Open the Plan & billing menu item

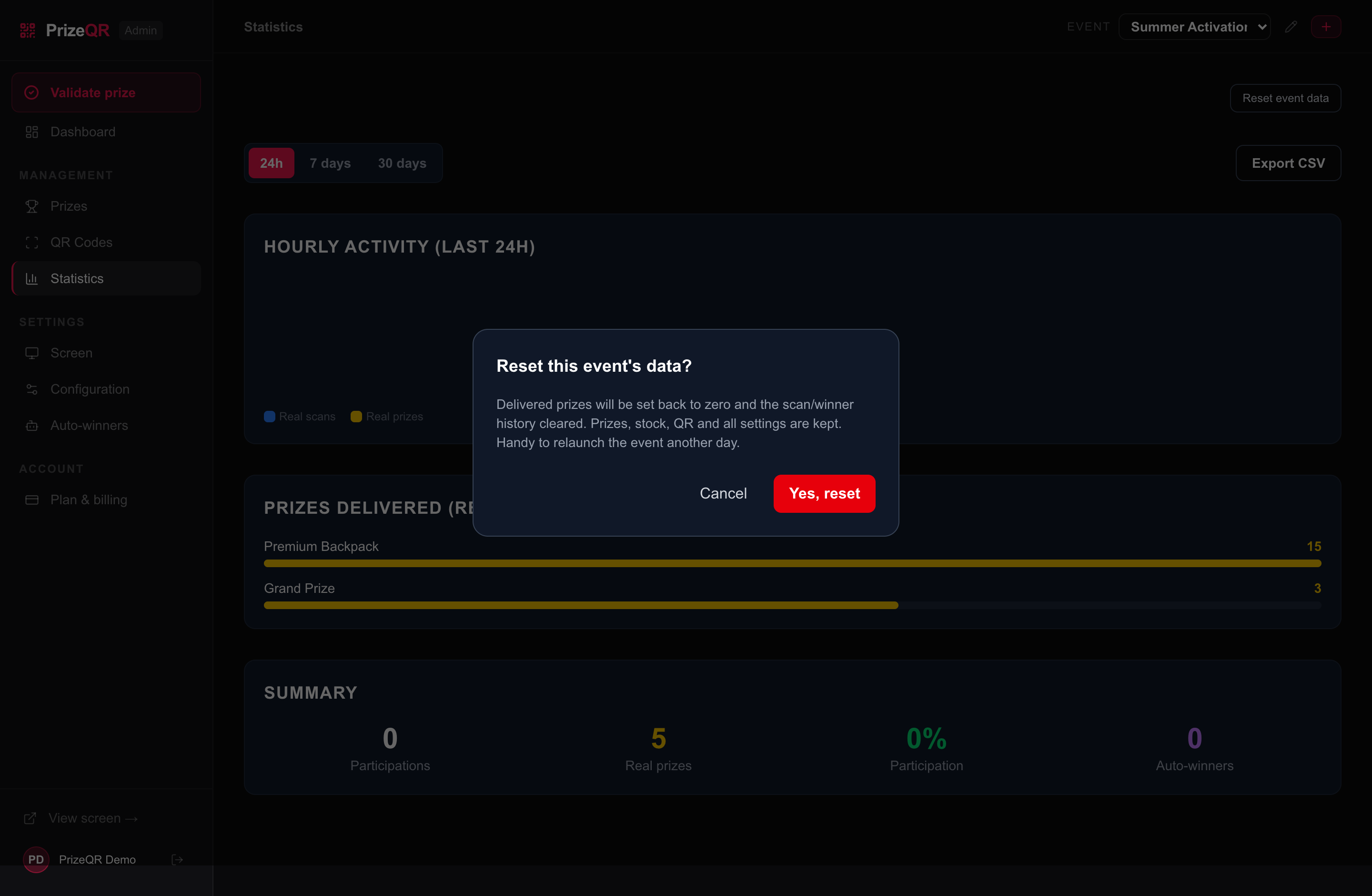point(106,500)
